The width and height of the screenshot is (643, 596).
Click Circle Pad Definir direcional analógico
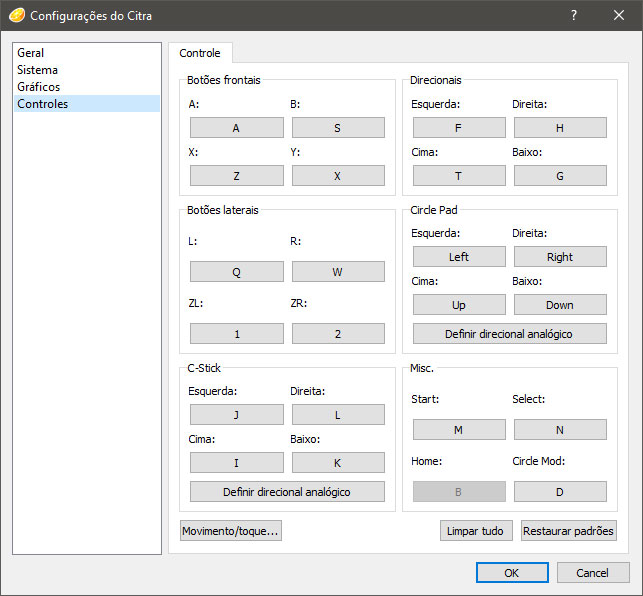(x=510, y=333)
